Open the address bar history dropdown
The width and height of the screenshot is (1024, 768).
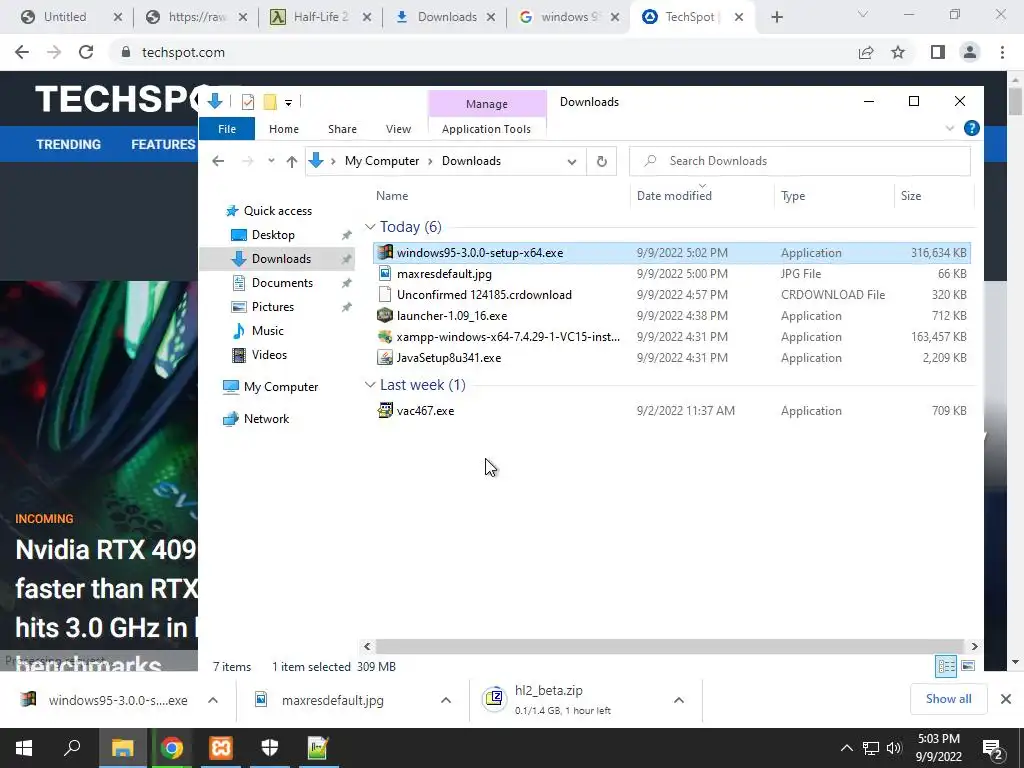click(x=571, y=161)
